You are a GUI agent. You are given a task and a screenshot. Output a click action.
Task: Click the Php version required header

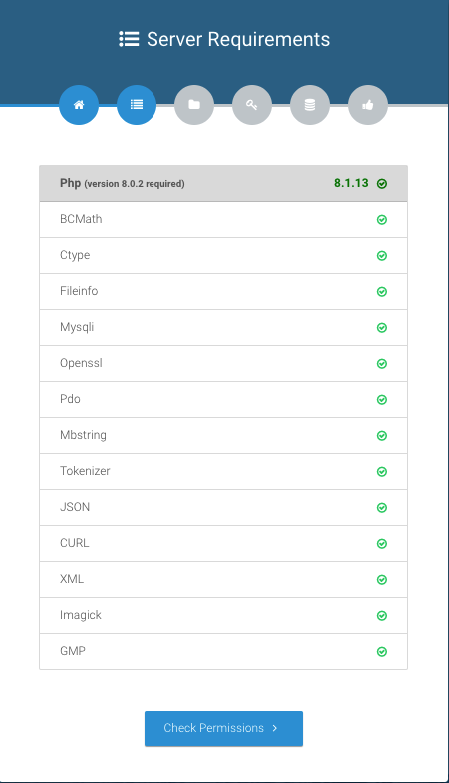tap(224, 183)
